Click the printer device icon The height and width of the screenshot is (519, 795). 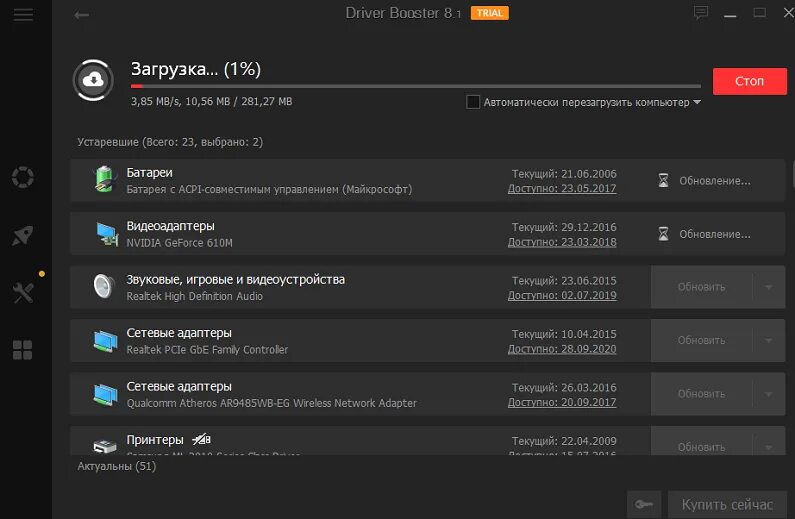tap(105, 446)
